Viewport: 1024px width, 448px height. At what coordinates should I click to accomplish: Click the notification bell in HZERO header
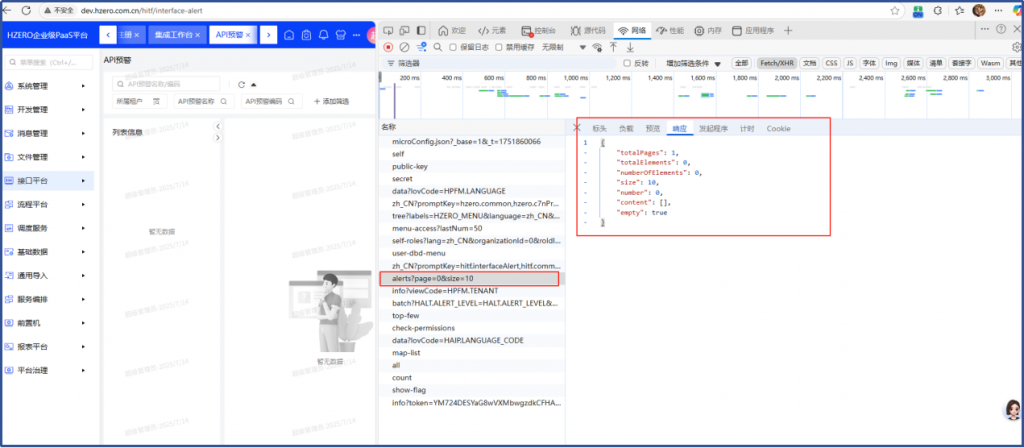tap(323, 35)
